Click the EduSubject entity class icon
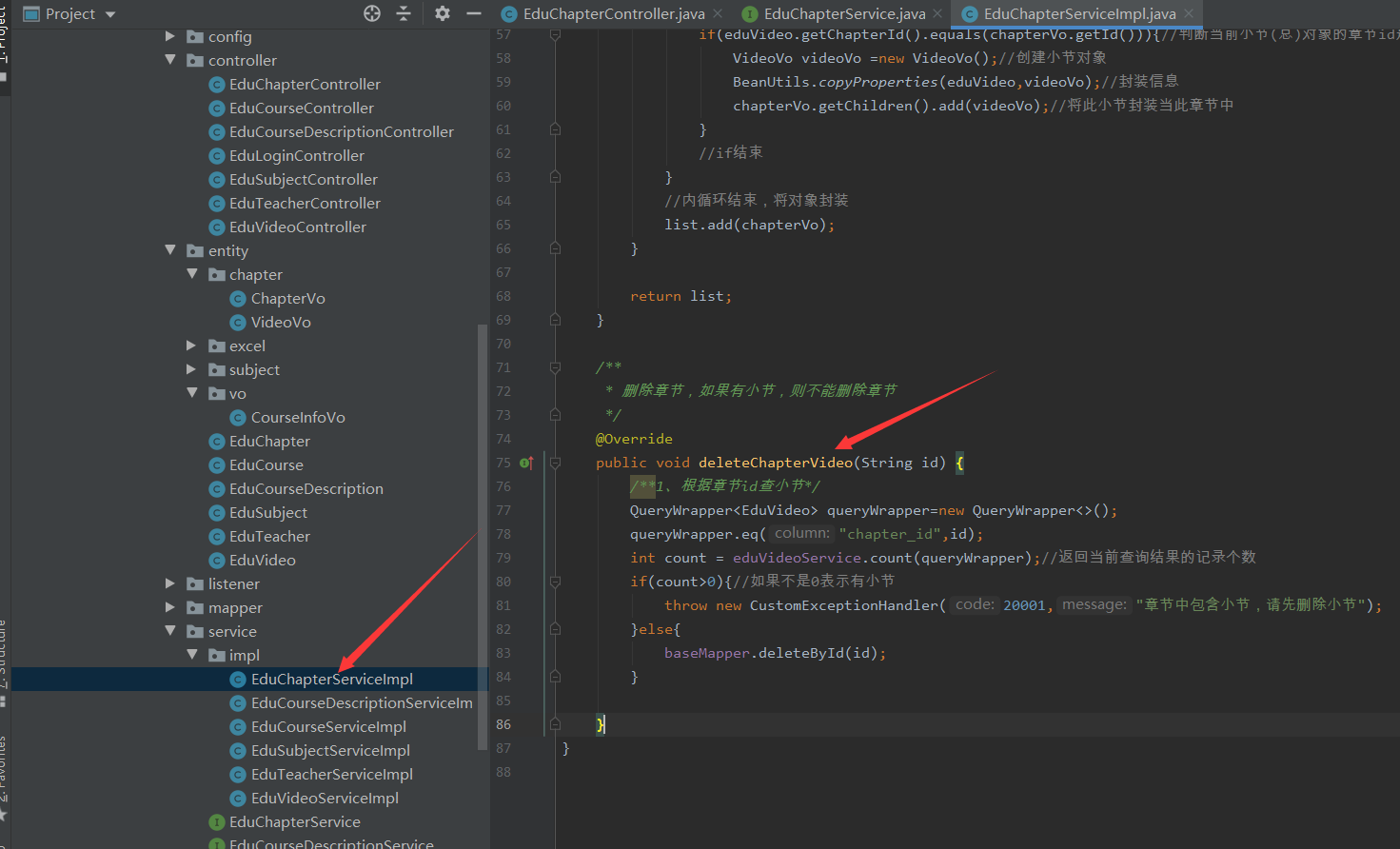Image resolution: width=1400 pixels, height=849 pixels. click(216, 513)
